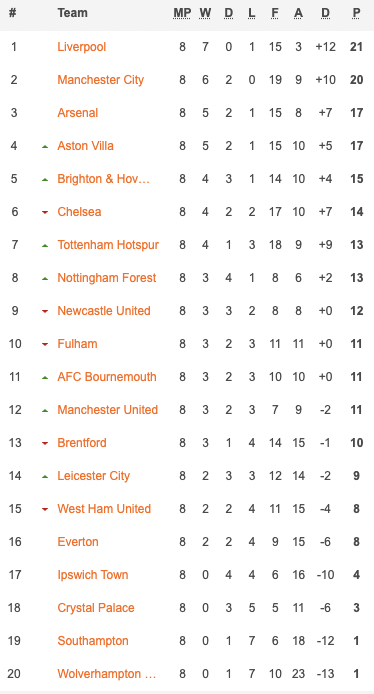Click the P points column header
Screen dimensions: 374x694
[x=356, y=13]
